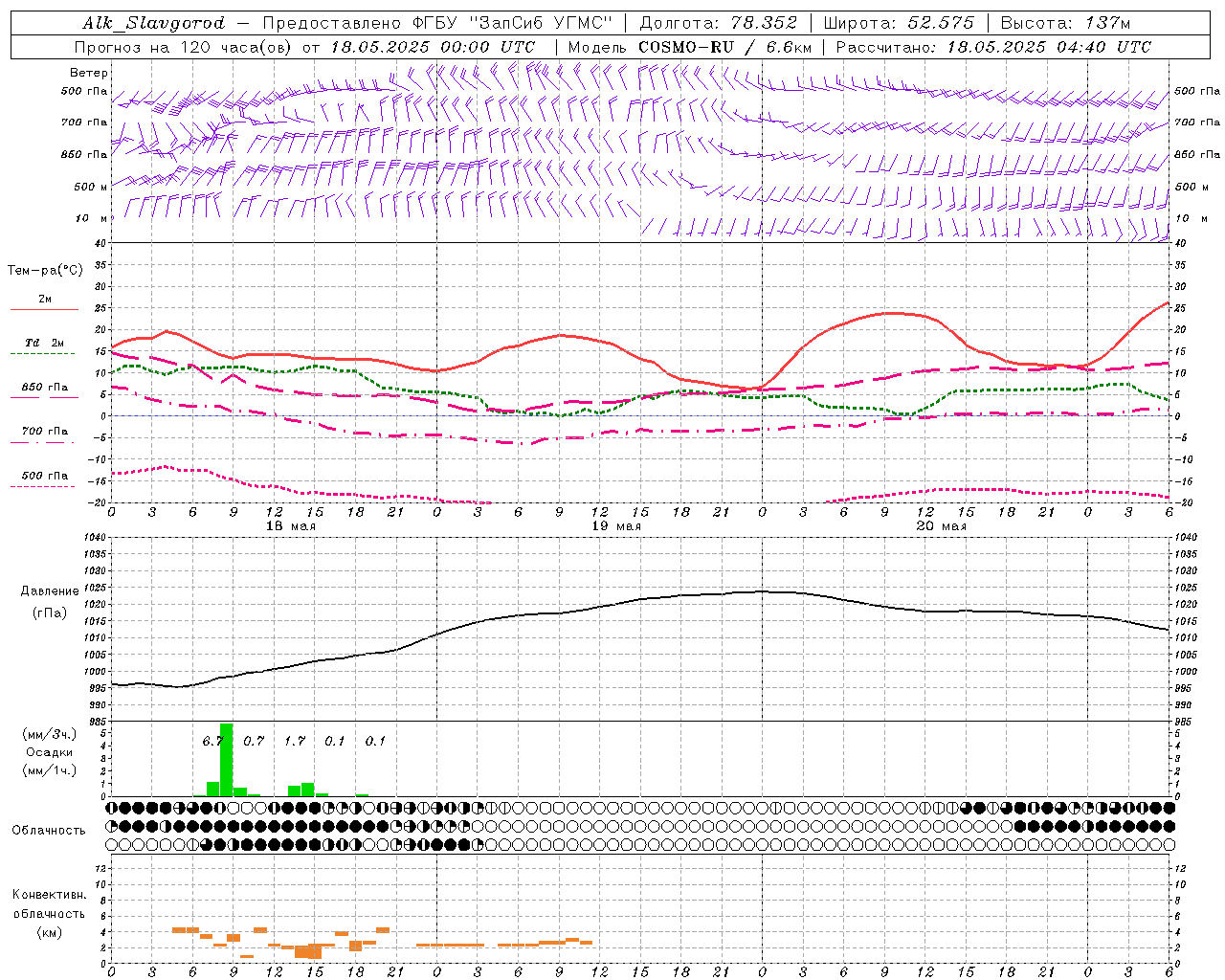1225x980 pixels.
Task: Click the 12 km value on left convective axis
Action: coord(100,868)
